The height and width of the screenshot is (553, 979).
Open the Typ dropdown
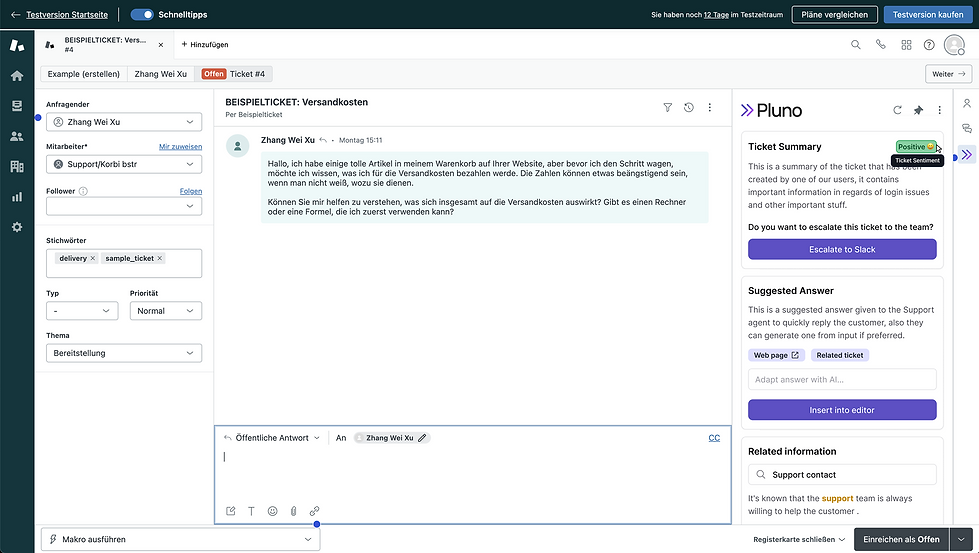(x=82, y=311)
